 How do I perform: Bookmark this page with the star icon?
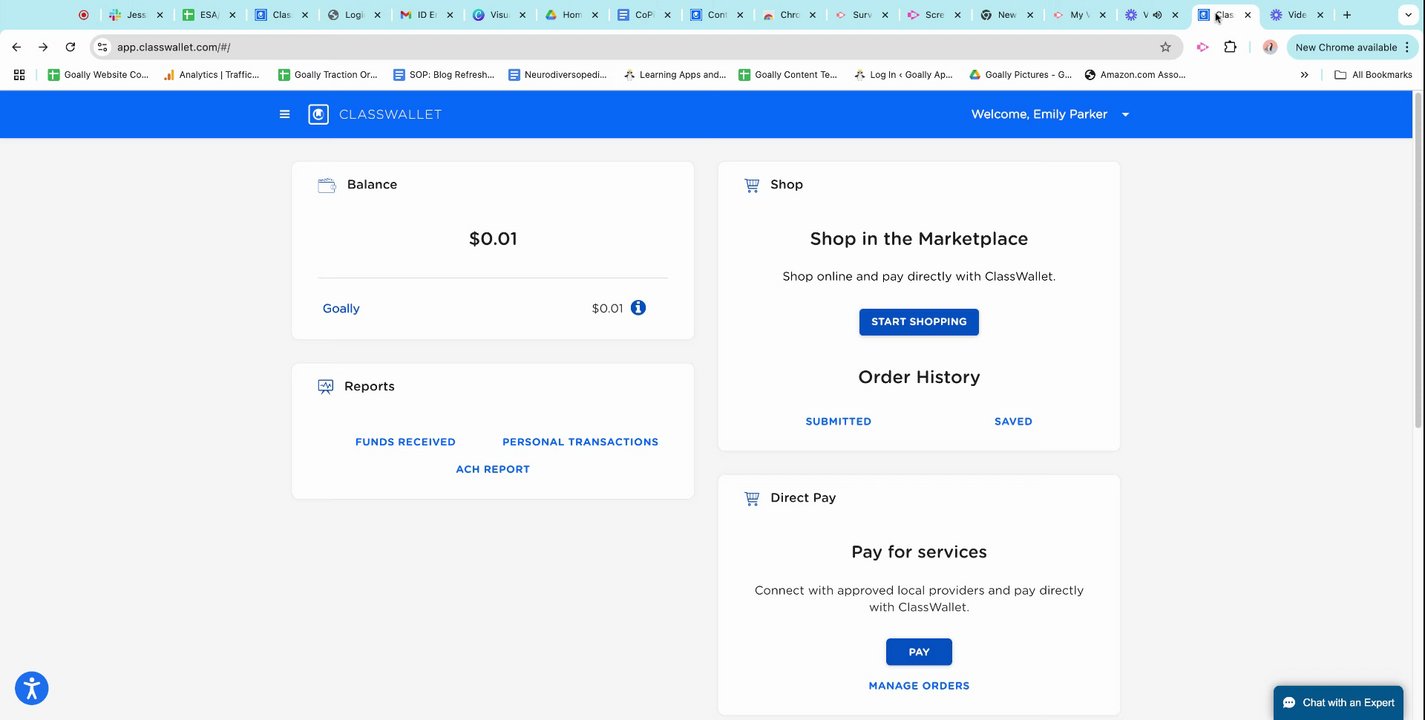click(1165, 47)
